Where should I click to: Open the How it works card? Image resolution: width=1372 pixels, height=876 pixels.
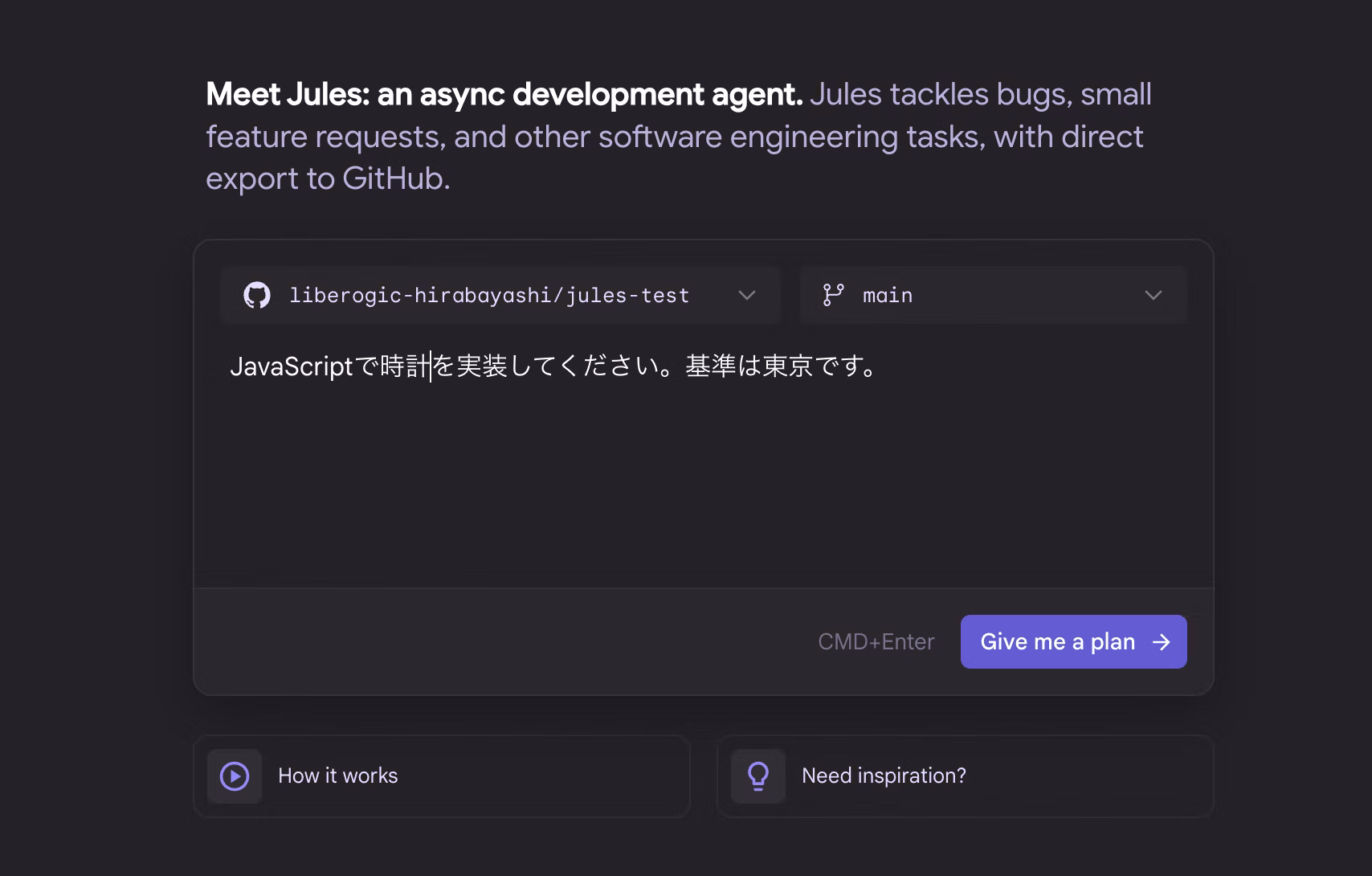tap(442, 776)
